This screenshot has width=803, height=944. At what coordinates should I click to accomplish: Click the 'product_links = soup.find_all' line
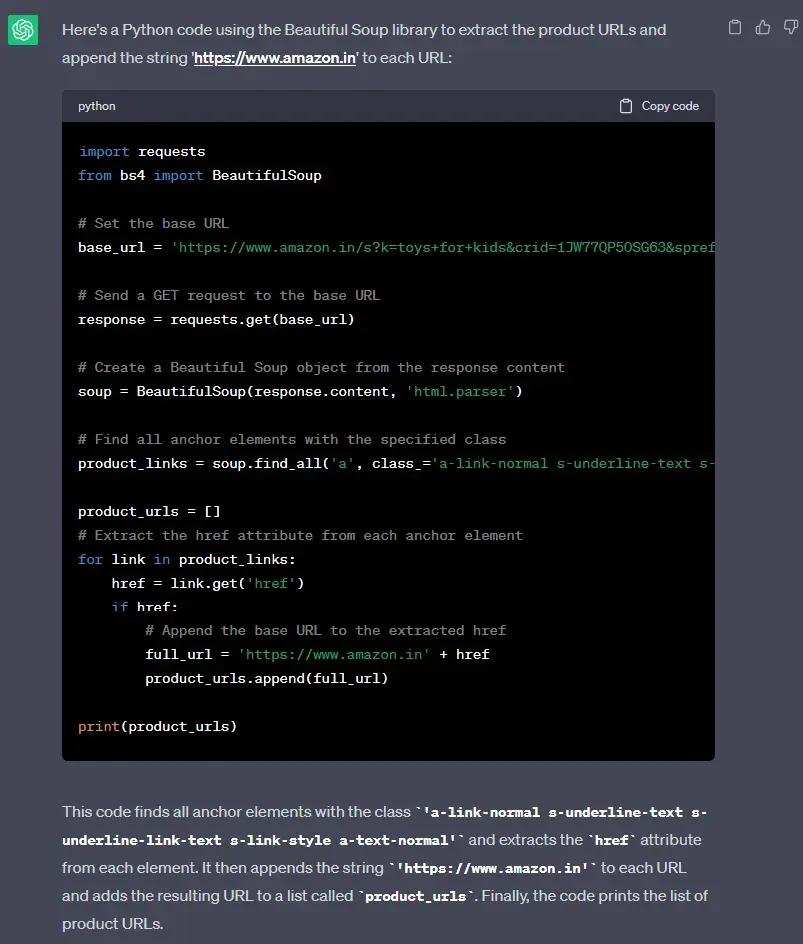click(x=396, y=464)
